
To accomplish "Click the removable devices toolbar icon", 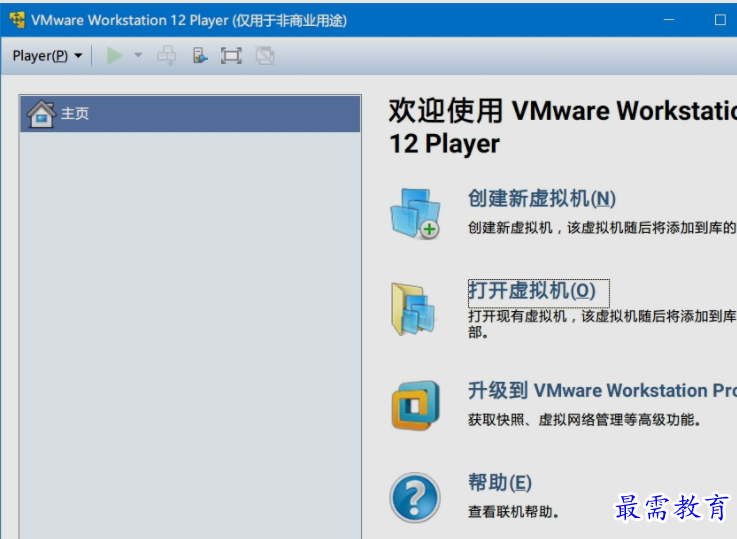I will (x=200, y=55).
